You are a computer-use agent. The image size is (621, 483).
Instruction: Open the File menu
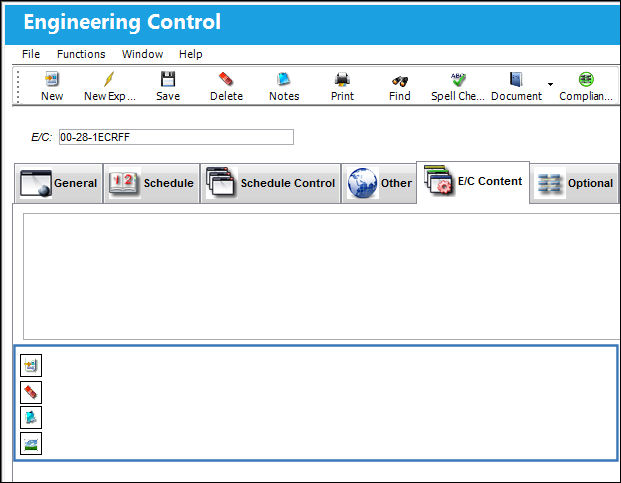click(31, 54)
